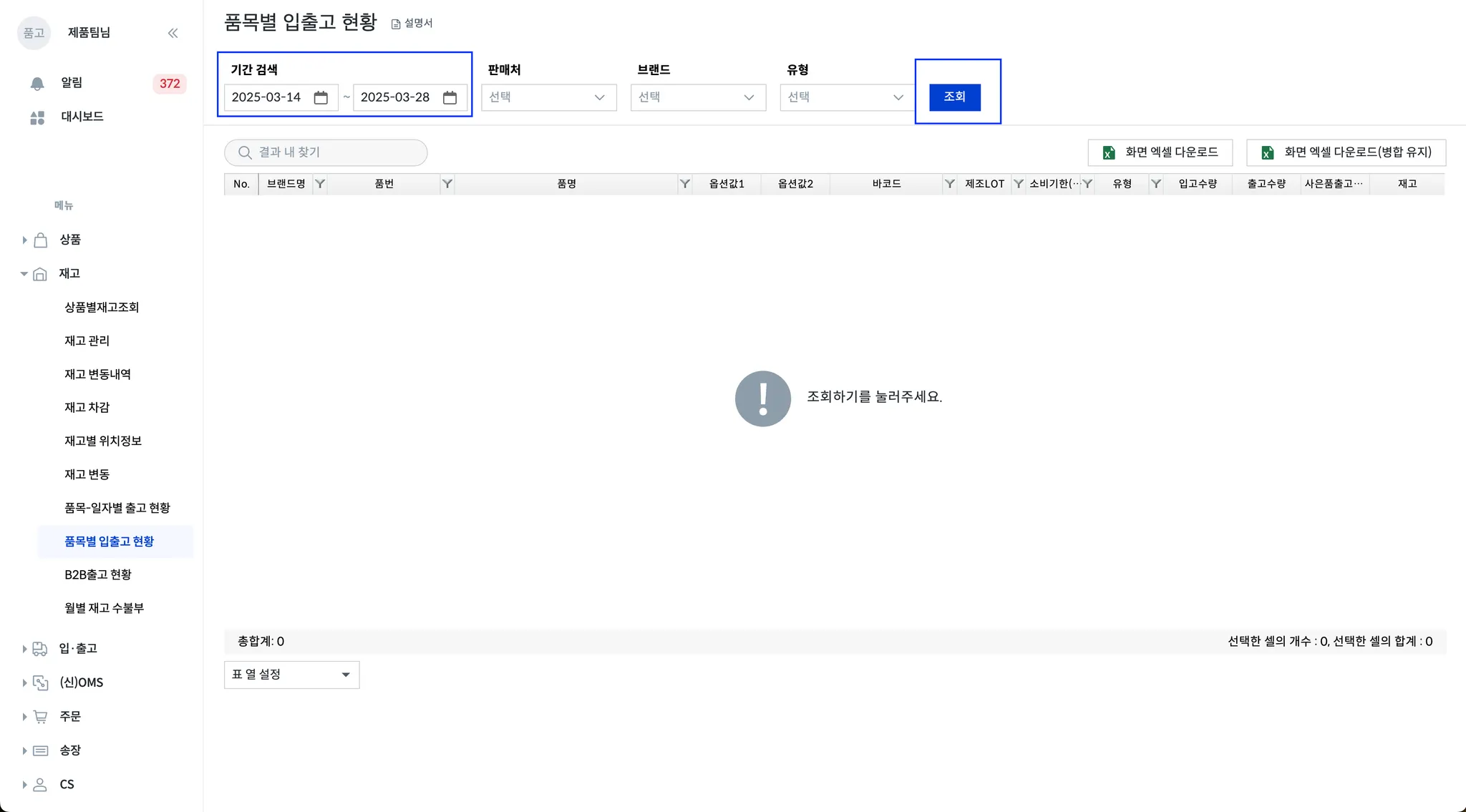The height and width of the screenshot is (812, 1466).
Task: Expand the 입·출고 menu section
Action: (x=24, y=649)
